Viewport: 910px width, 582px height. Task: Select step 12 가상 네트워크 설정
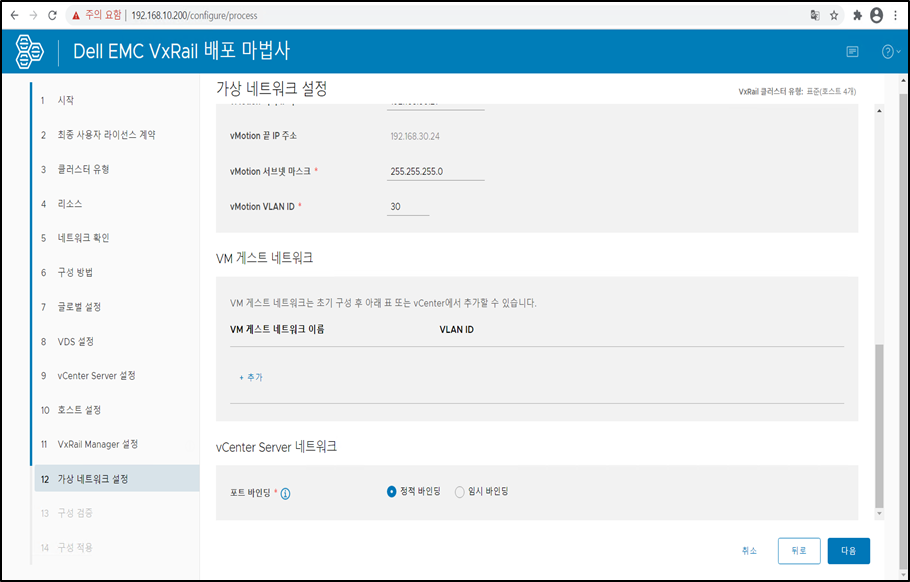(116, 479)
